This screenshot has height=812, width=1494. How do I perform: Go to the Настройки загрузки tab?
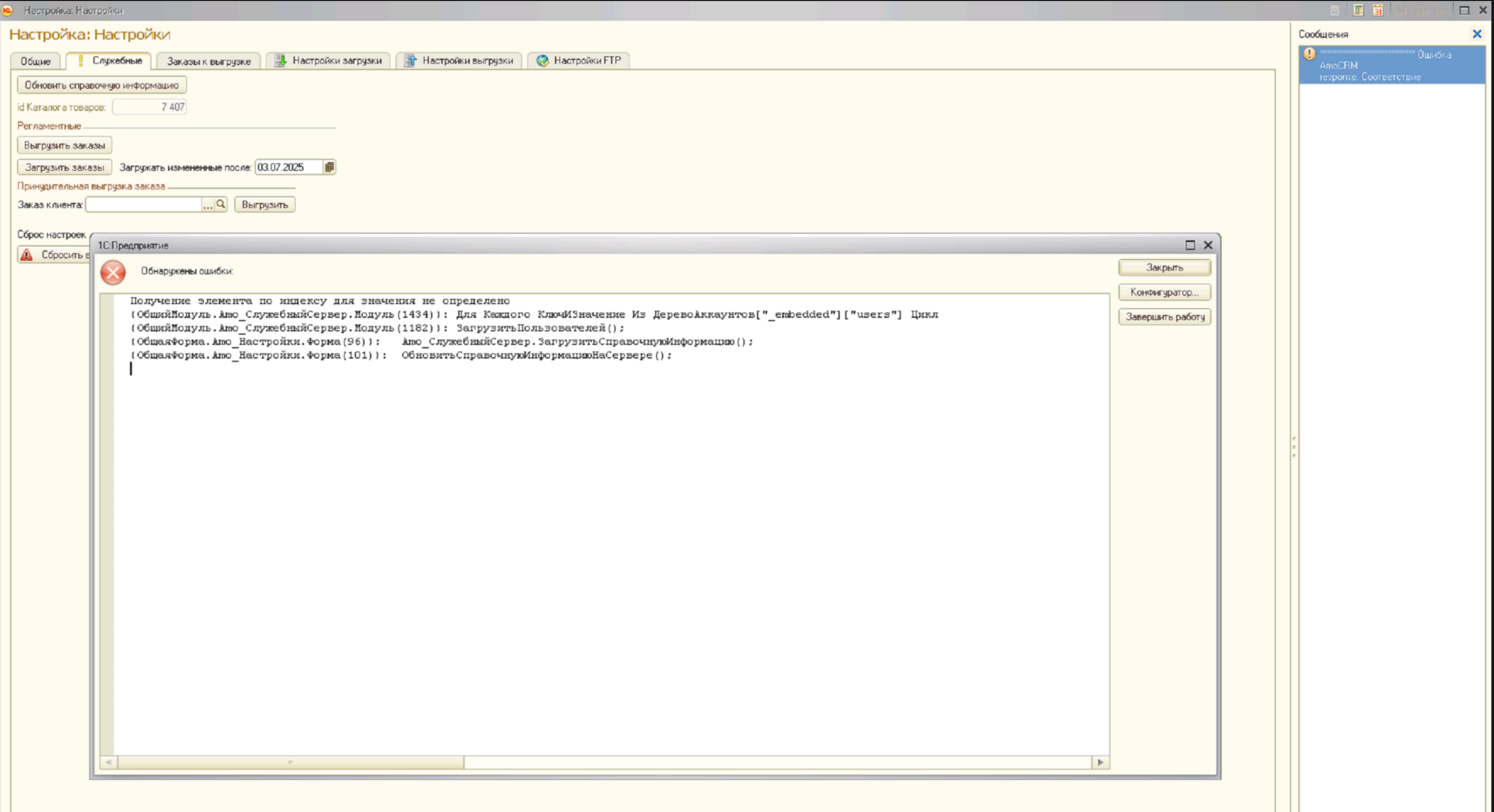pyautogui.click(x=328, y=60)
